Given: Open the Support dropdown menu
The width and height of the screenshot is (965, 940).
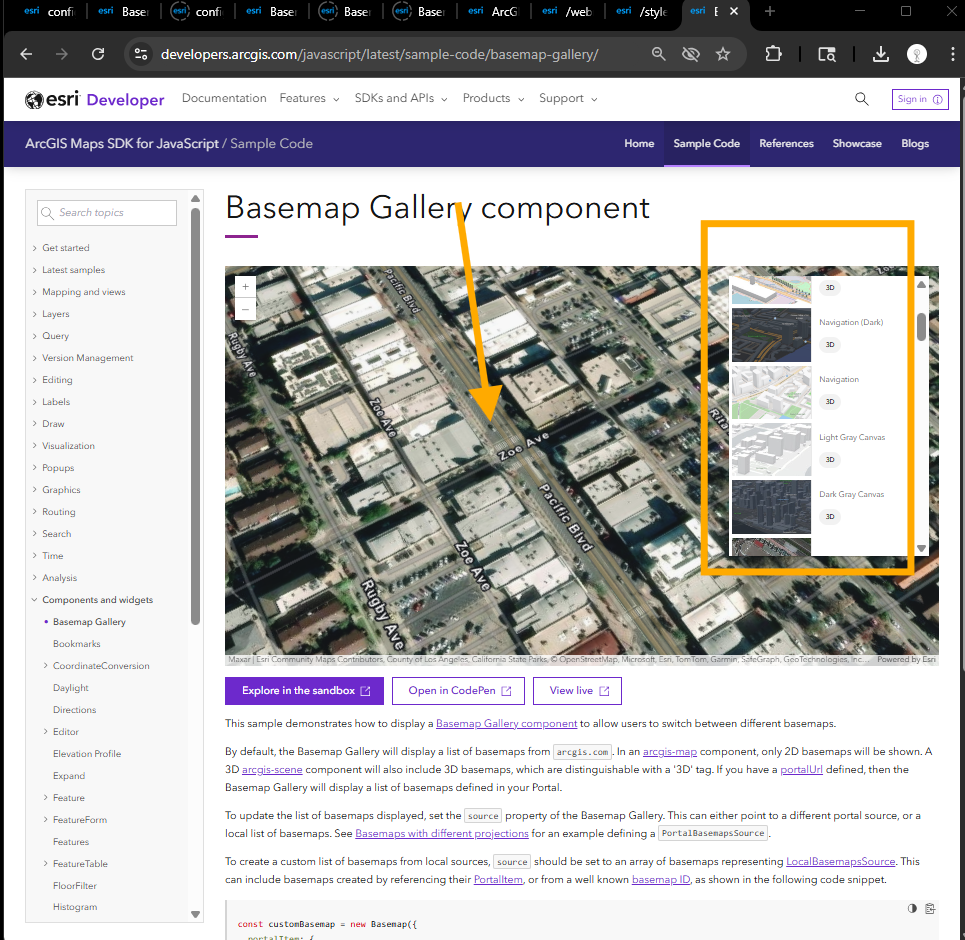Looking at the screenshot, I should click(568, 98).
